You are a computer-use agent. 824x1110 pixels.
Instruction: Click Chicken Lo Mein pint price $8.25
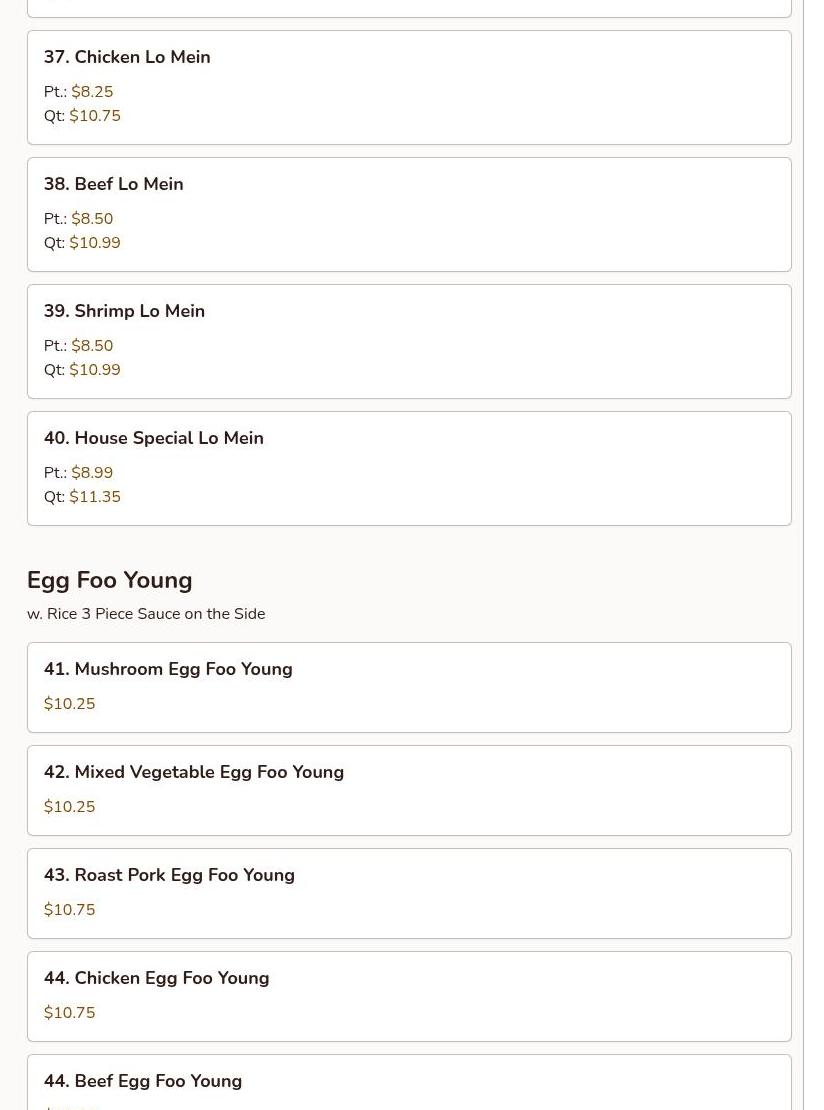tap(92, 92)
